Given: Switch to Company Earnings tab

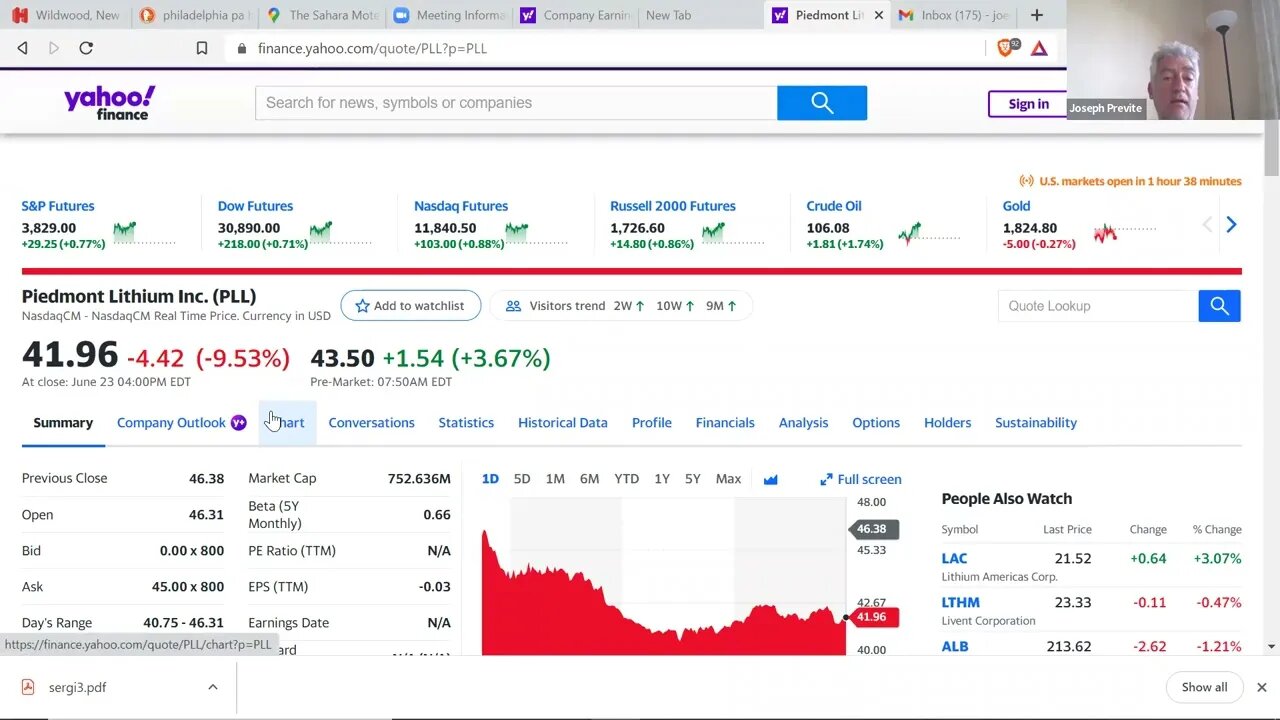Looking at the screenshot, I should 576,15.
